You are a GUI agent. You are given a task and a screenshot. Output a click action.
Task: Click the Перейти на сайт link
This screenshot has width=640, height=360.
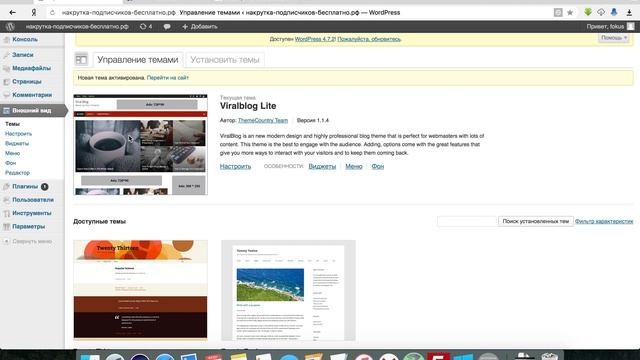[168, 78]
